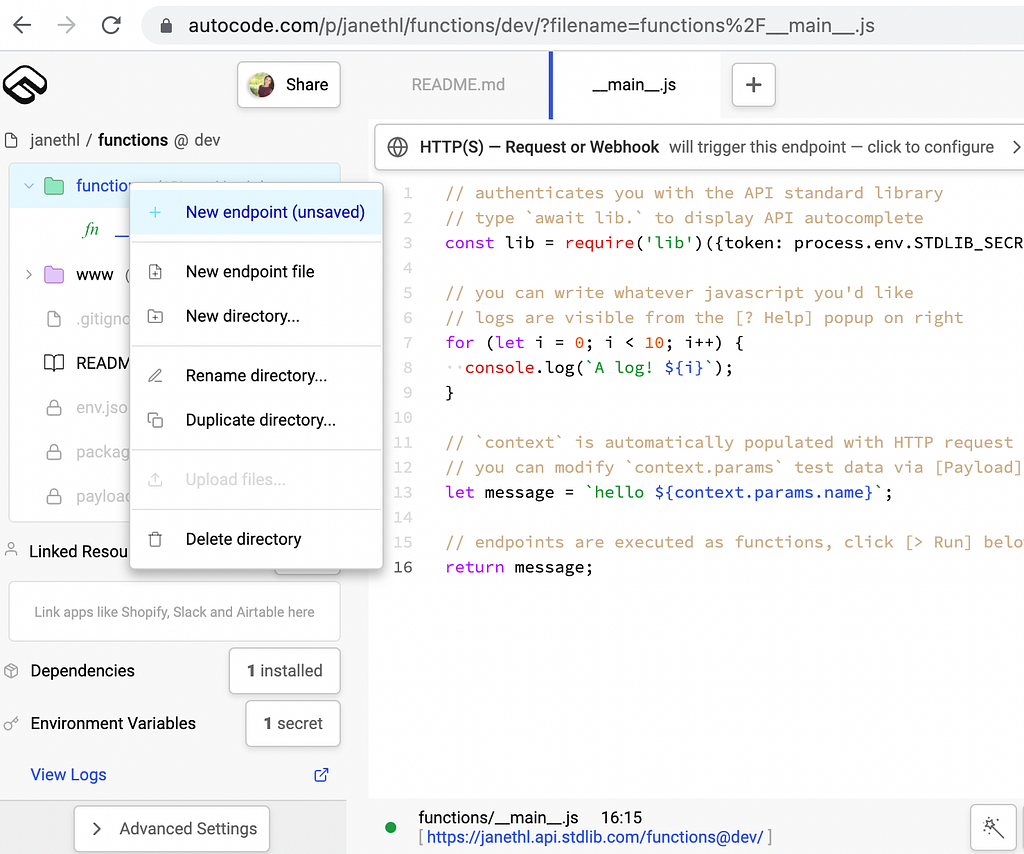This screenshot has height=854, width=1024.
Task: Click the Link apps like Shopify box
Action: click(174, 612)
